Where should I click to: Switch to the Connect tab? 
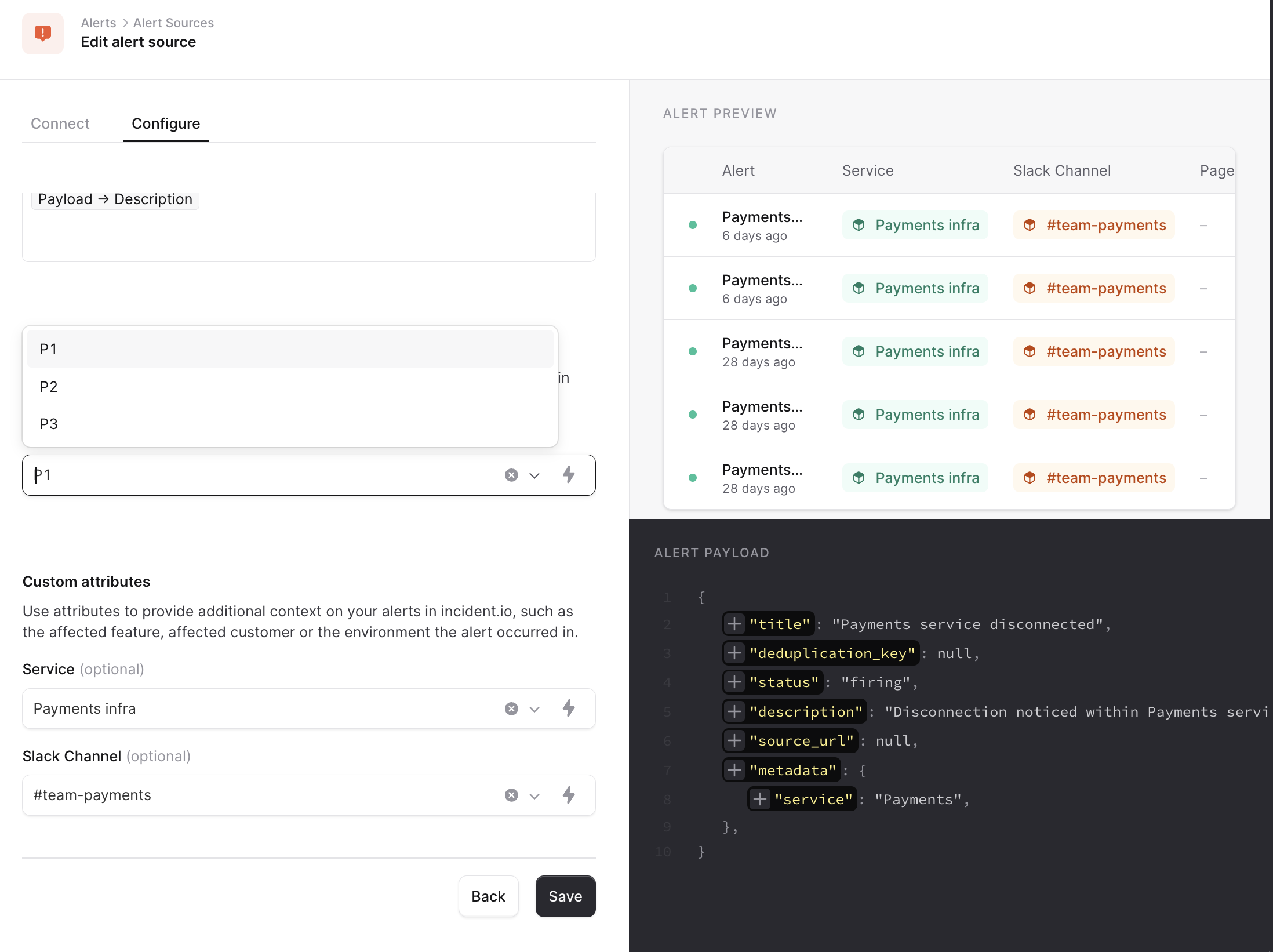(60, 123)
